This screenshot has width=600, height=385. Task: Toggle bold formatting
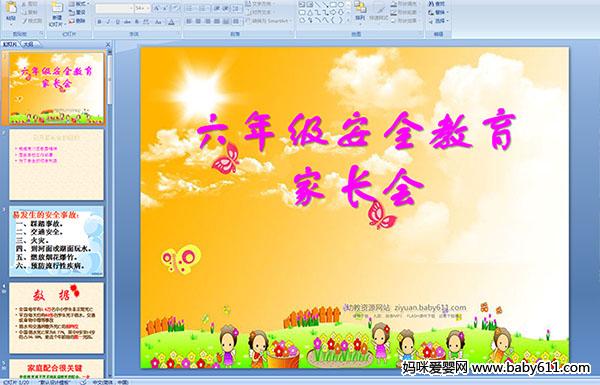(99, 22)
